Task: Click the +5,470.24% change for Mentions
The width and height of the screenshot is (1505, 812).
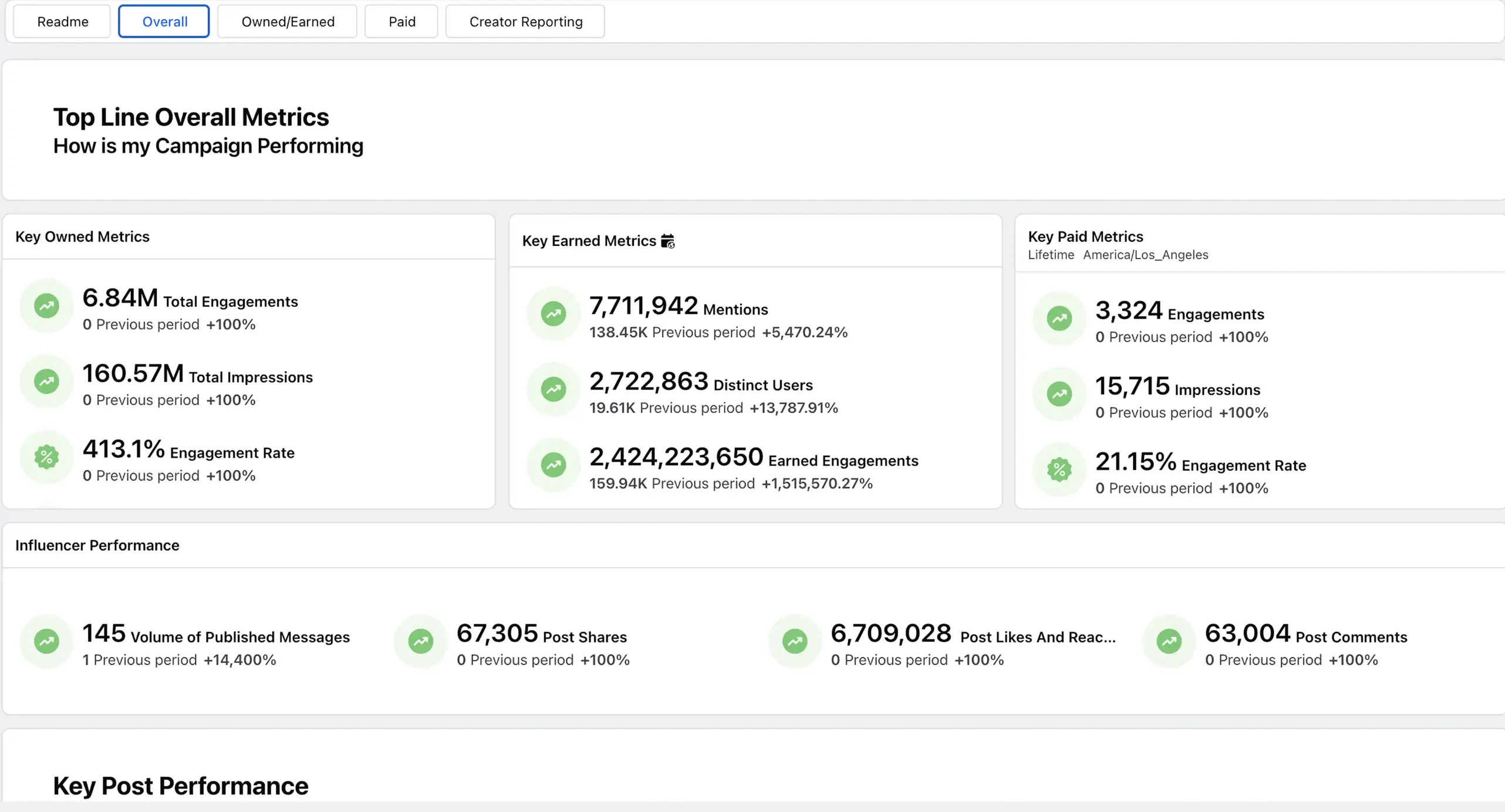Action: pos(805,333)
